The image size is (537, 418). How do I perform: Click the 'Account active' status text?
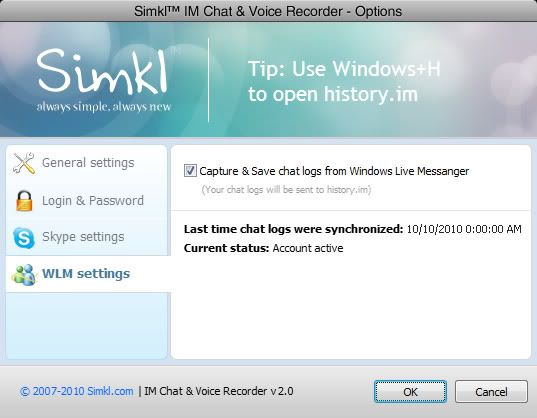308,248
